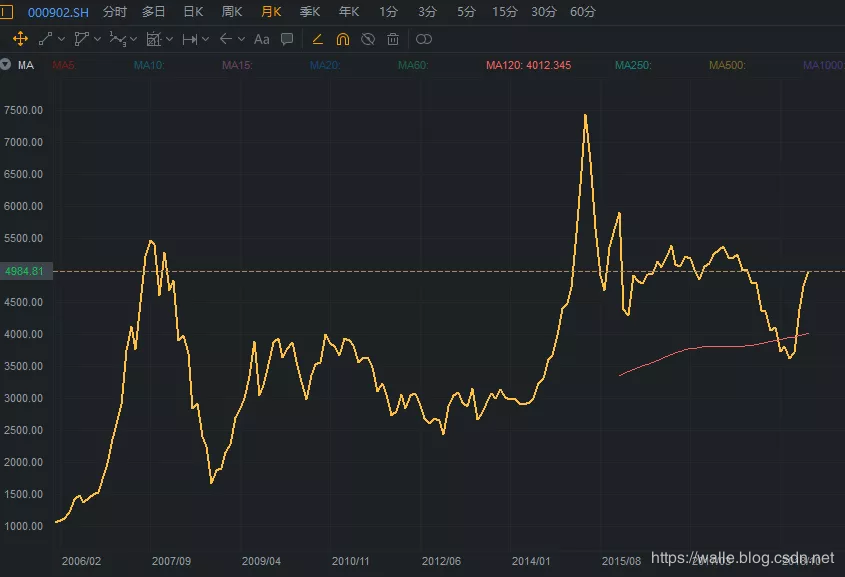The height and width of the screenshot is (577, 845).
Task: Toggle the MA500 moving average line
Action: click(728, 65)
